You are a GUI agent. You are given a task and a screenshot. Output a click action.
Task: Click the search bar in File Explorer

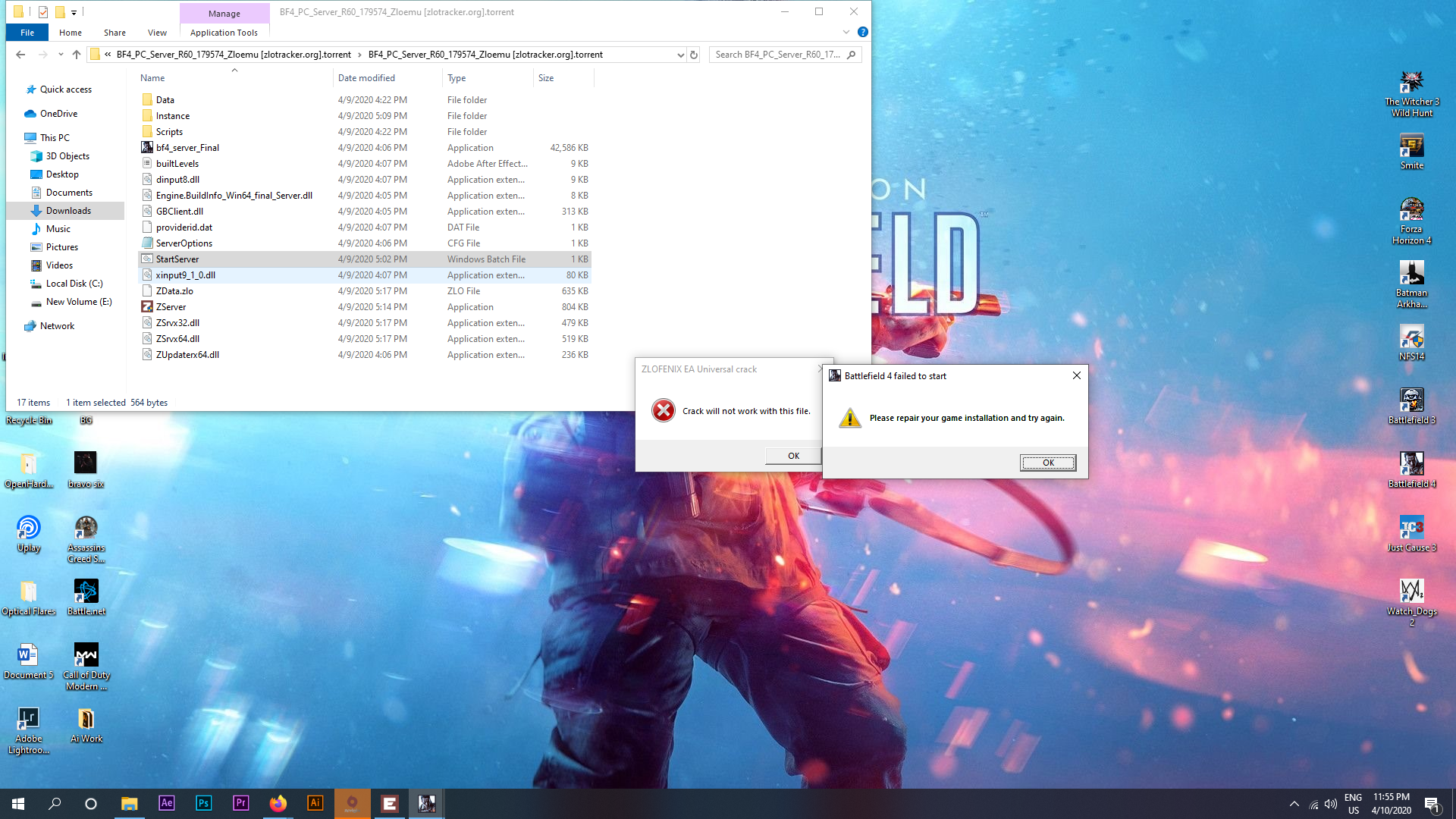point(785,54)
